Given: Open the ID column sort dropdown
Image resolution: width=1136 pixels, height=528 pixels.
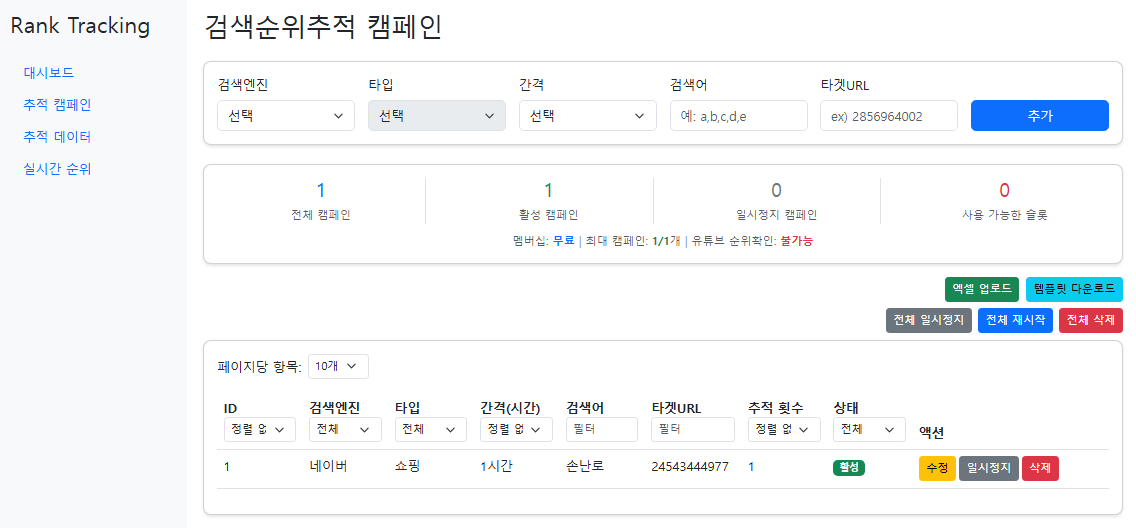Looking at the screenshot, I should [259, 429].
